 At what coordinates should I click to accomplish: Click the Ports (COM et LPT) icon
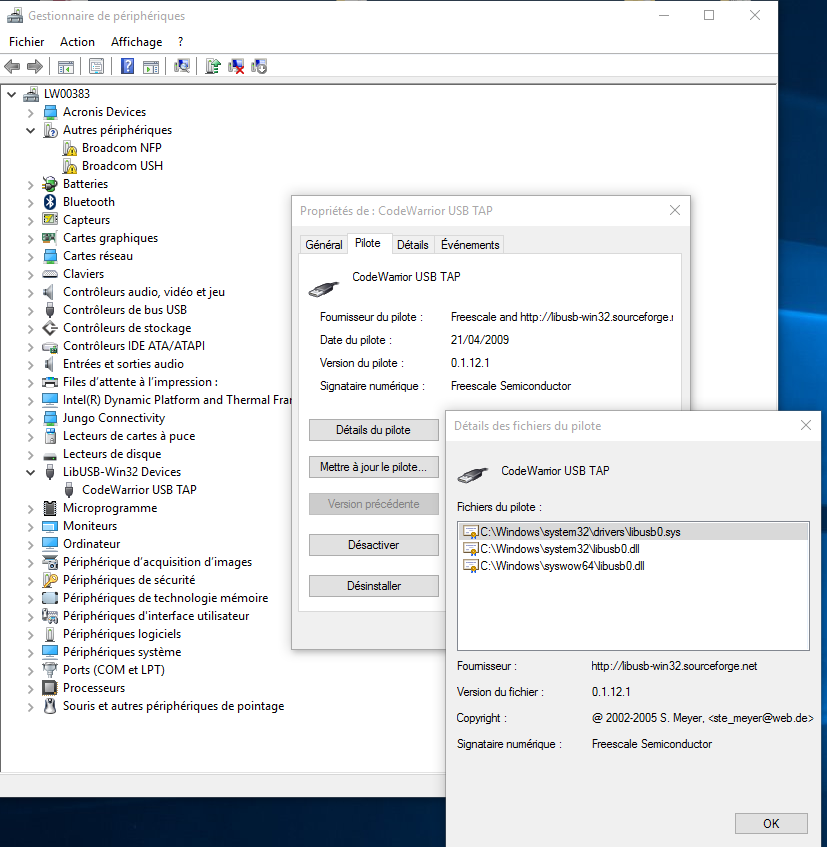[50, 670]
